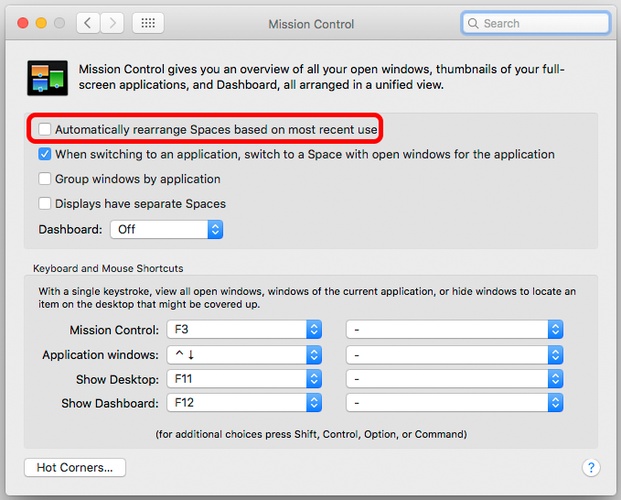Open Mission Control F3 keyboard shortcut dropdown
621x500 pixels.
point(244,329)
